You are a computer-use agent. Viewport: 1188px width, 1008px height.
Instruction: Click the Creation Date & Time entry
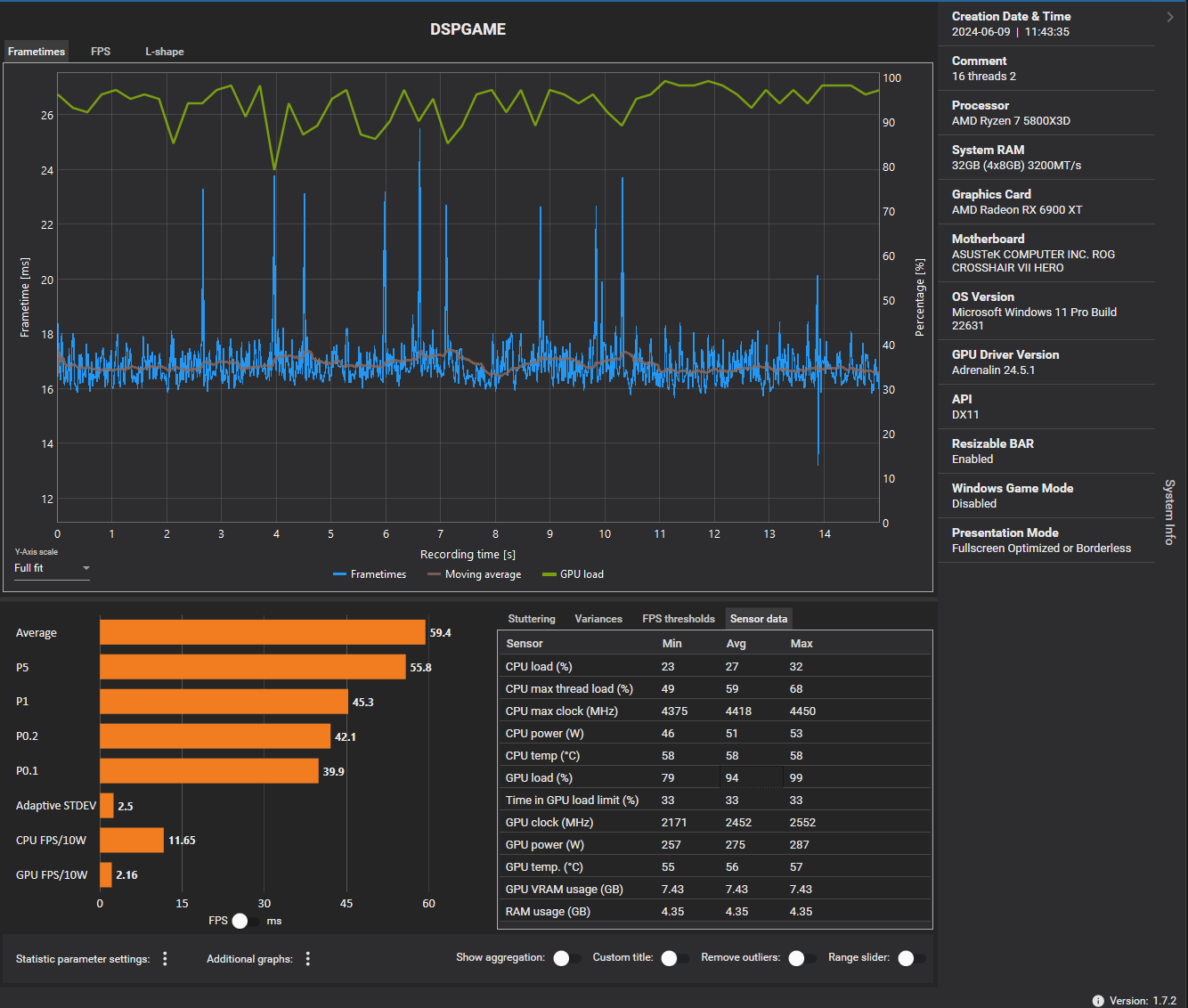[1046, 24]
